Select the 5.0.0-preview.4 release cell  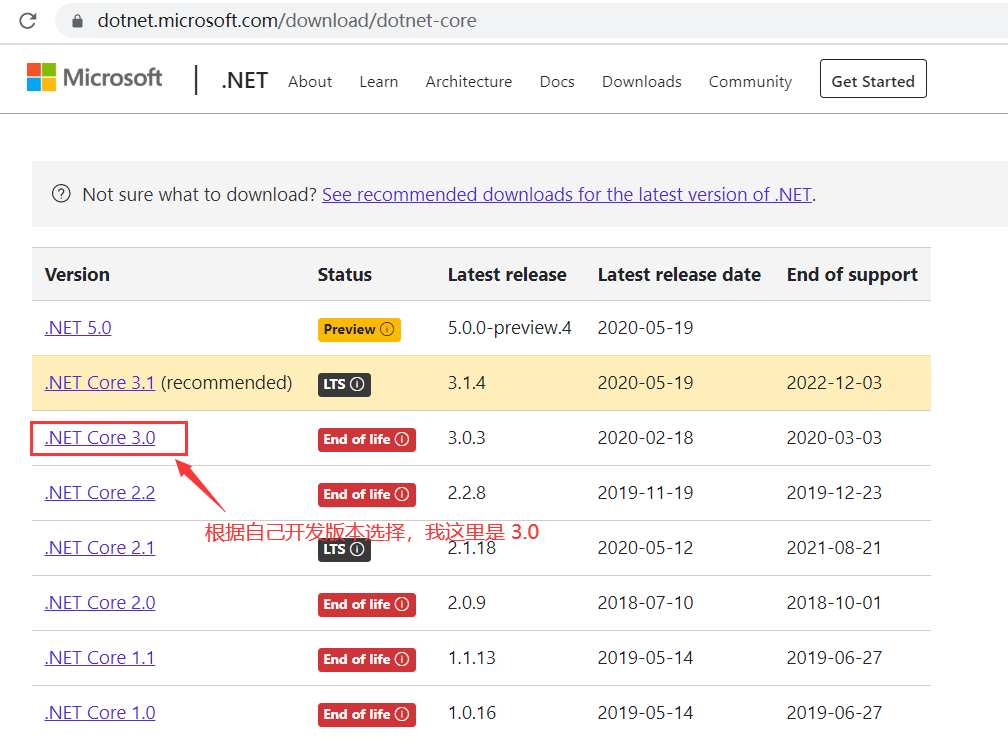pos(510,328)
